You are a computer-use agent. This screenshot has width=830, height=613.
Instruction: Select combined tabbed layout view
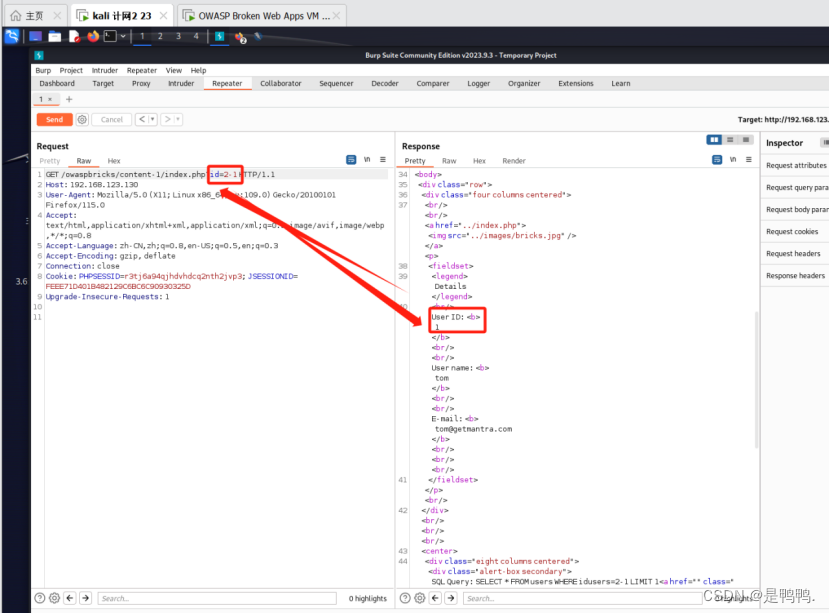click(746, 140)
